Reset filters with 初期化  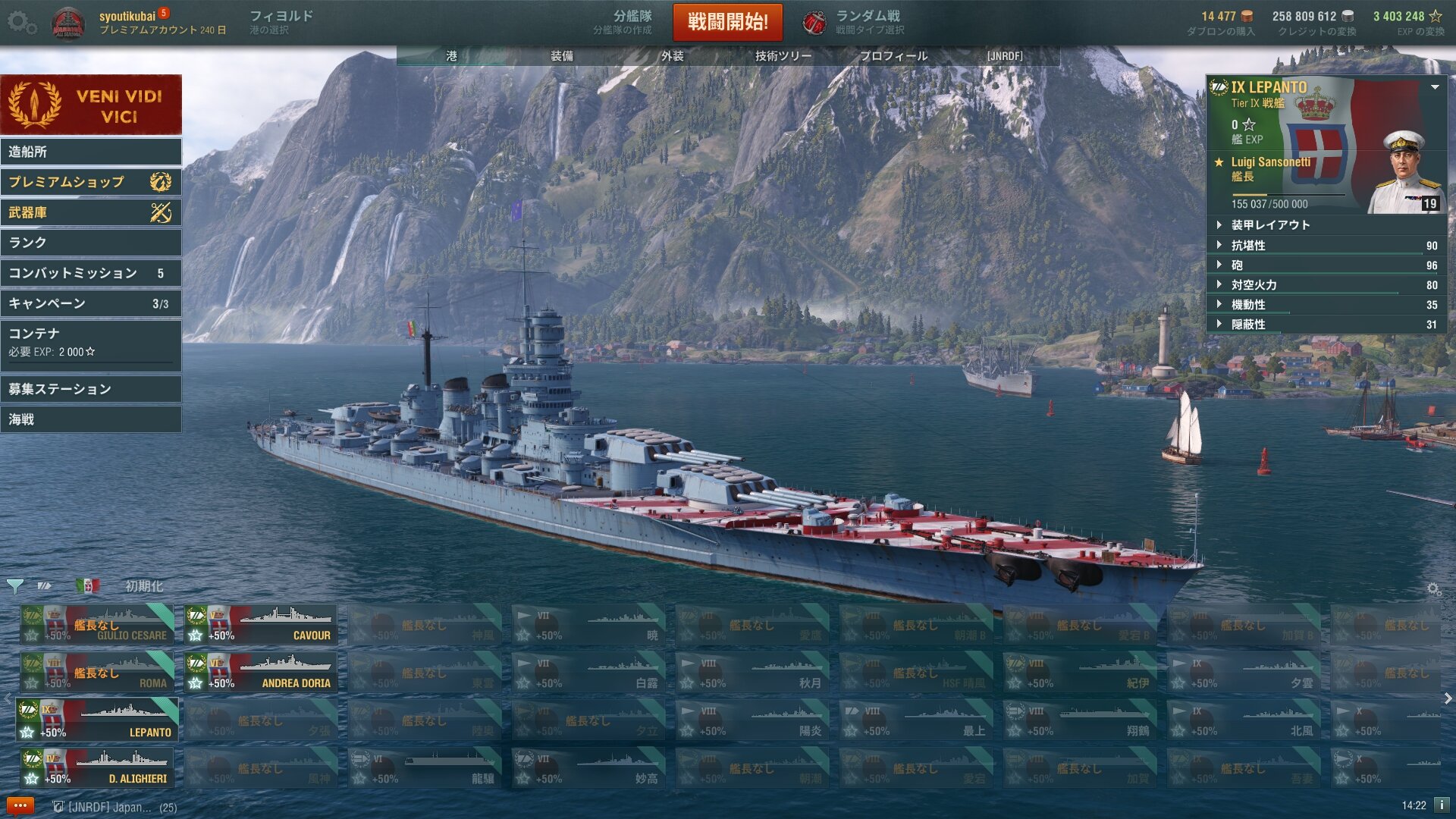point(144,586)
